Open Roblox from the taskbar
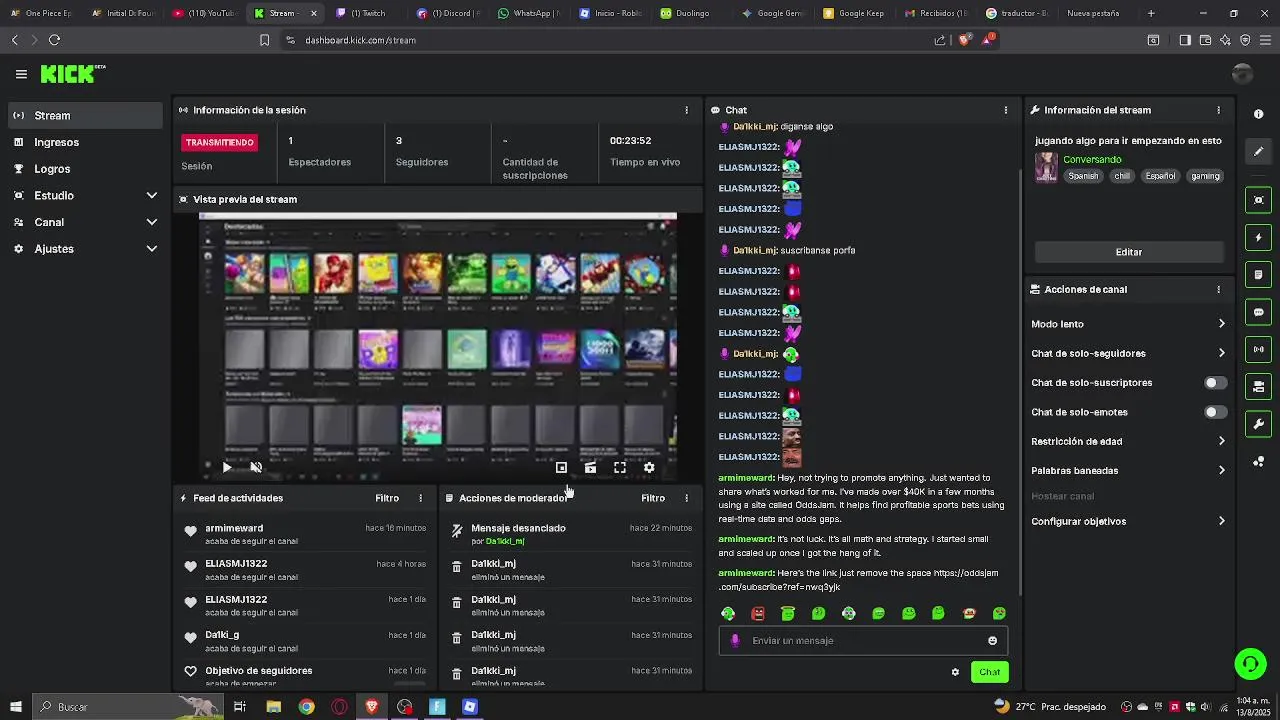Viewport: 1280px width, 720px height. 469,707
